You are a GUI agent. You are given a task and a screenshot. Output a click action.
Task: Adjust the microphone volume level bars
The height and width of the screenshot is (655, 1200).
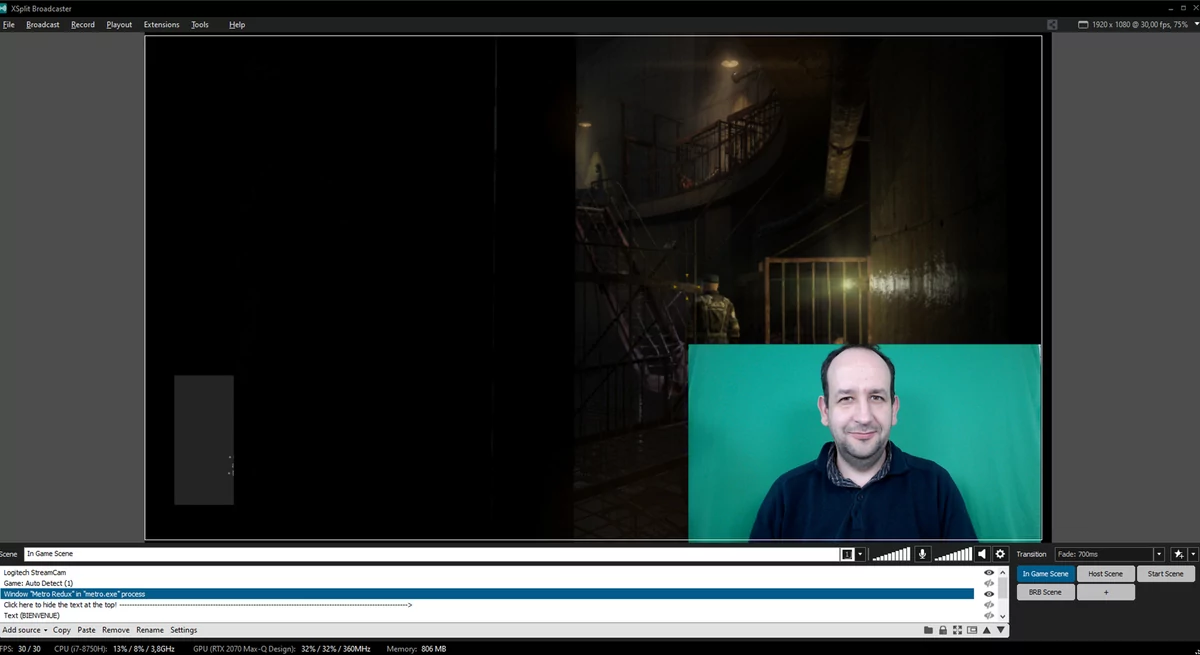pos(891,554)
